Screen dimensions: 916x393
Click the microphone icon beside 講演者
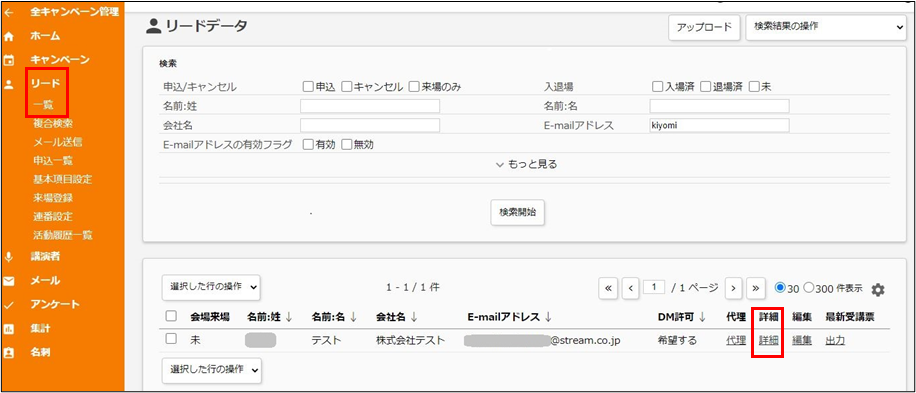point(8,256)
